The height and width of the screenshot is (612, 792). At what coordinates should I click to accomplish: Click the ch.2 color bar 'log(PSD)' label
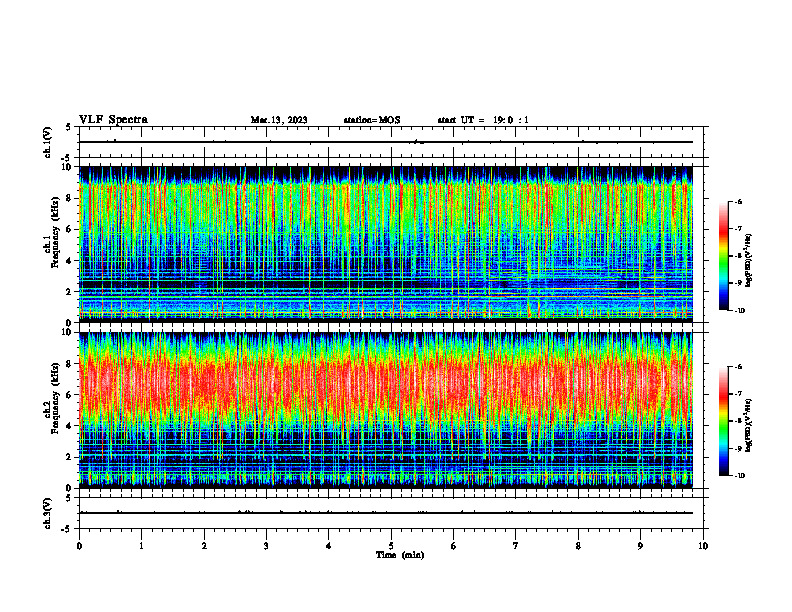point(749,425)
